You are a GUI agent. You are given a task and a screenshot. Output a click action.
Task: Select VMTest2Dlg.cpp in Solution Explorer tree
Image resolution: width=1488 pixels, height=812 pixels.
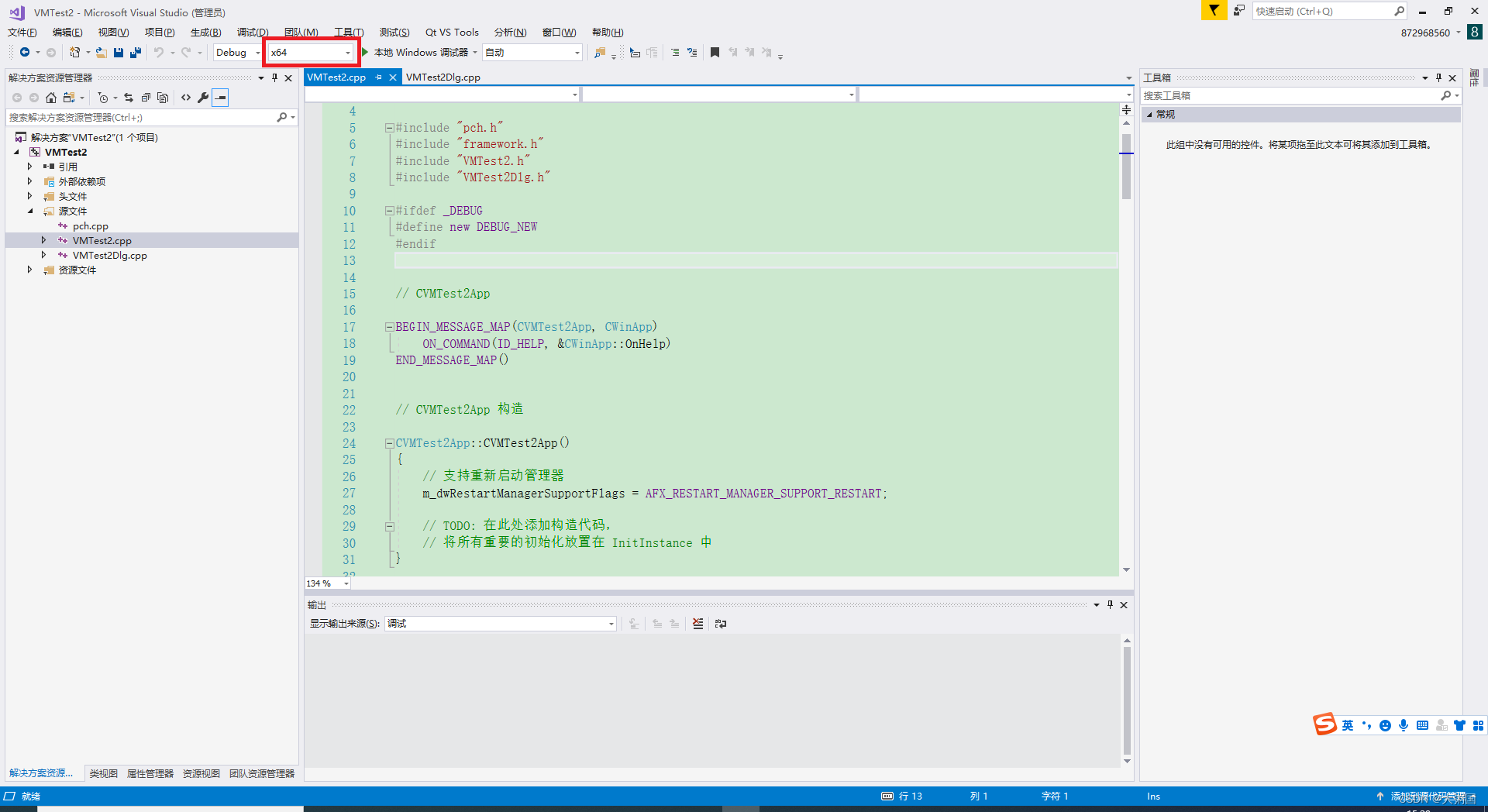point(110,256)
